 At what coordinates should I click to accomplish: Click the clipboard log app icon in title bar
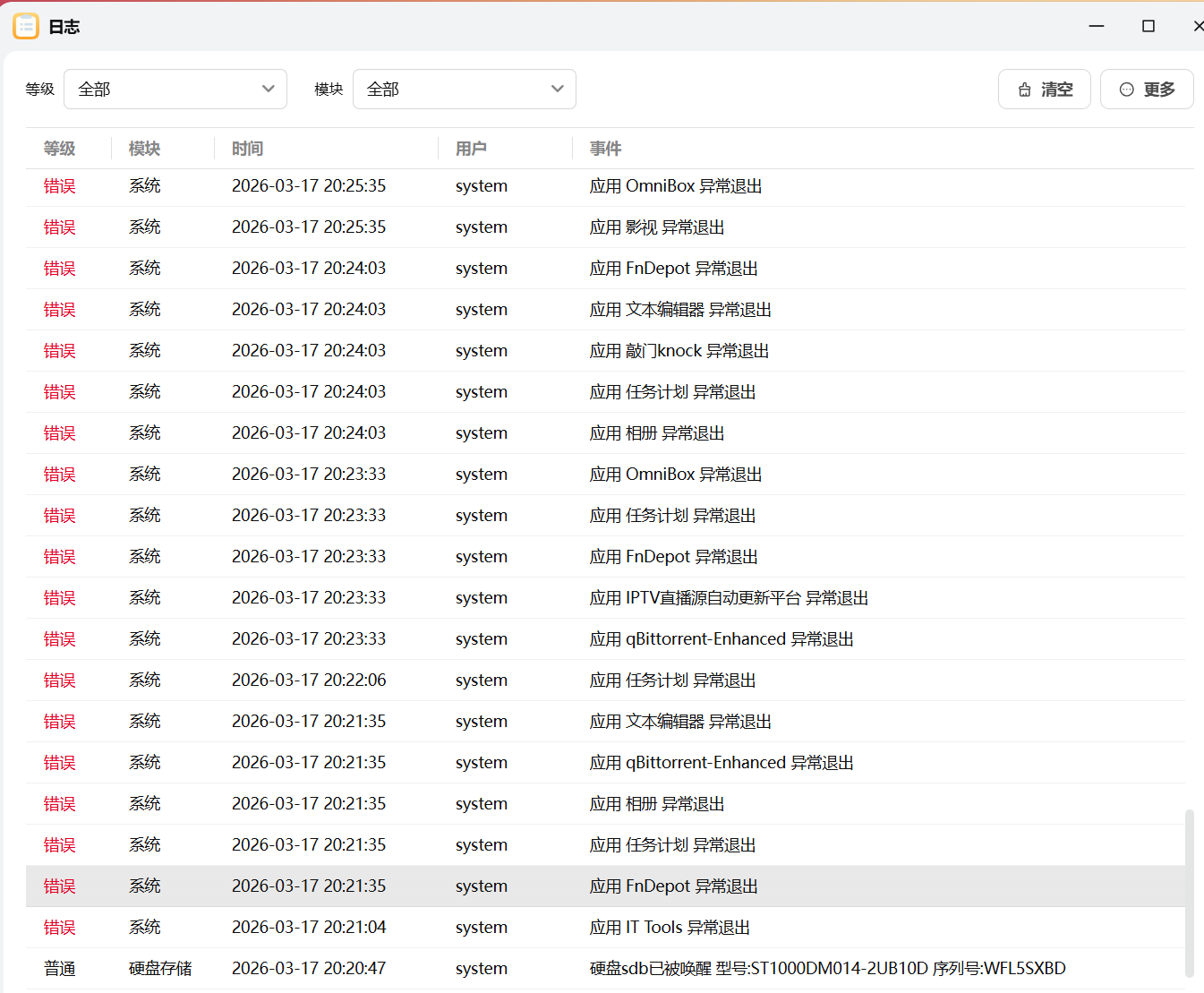(x=25, y=26)
